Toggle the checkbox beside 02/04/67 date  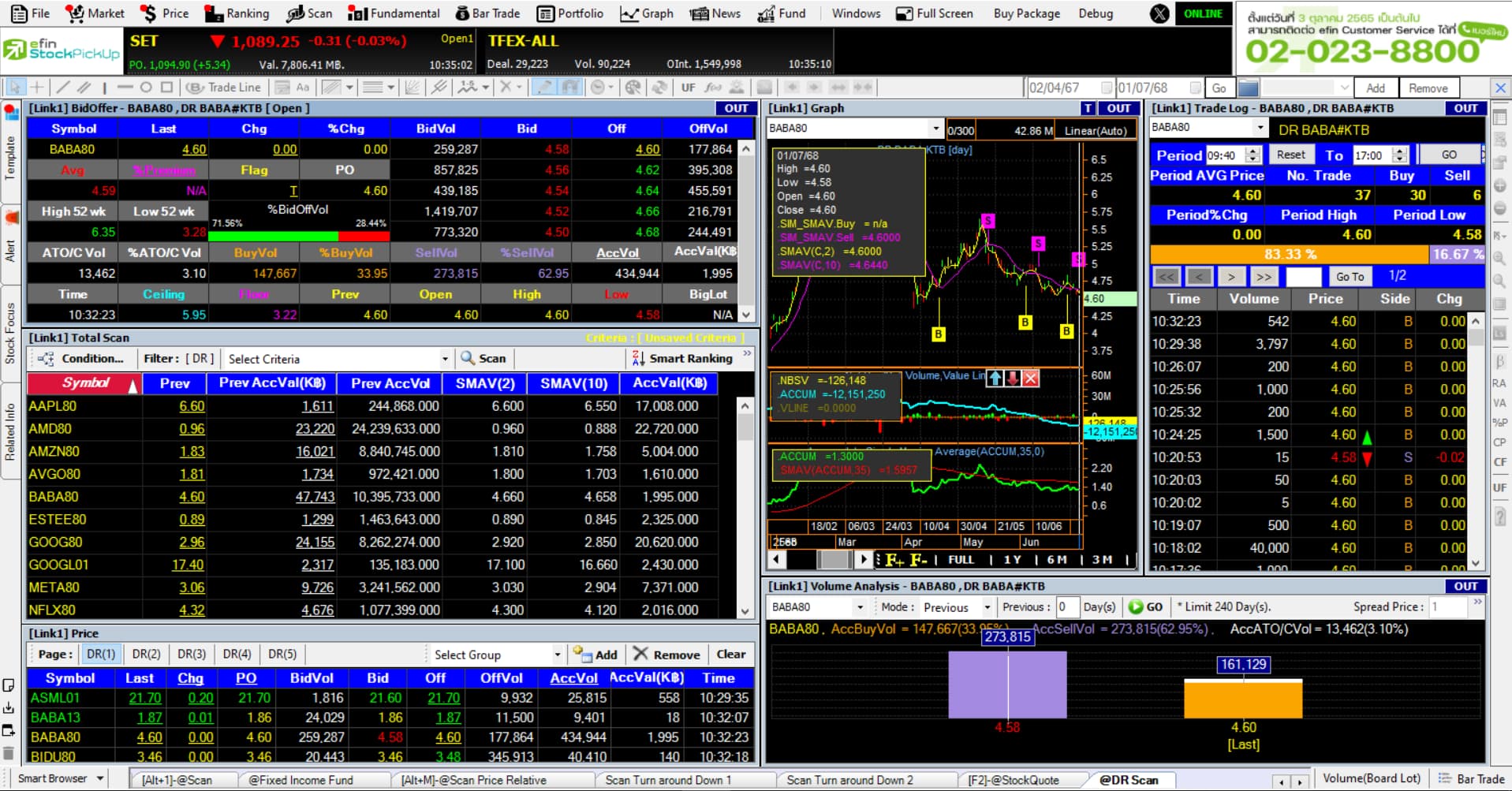click(1106, 88)
